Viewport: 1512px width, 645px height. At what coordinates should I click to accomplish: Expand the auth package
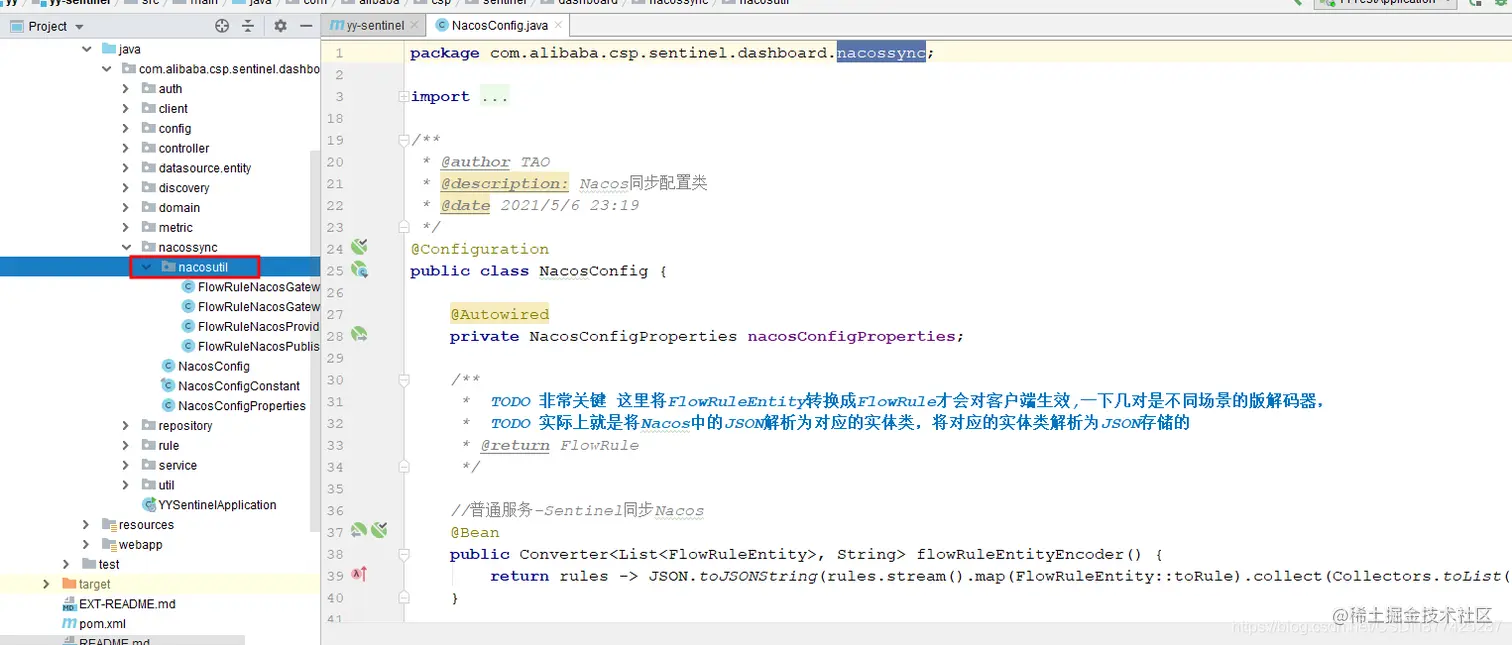(x=125, y=89)
